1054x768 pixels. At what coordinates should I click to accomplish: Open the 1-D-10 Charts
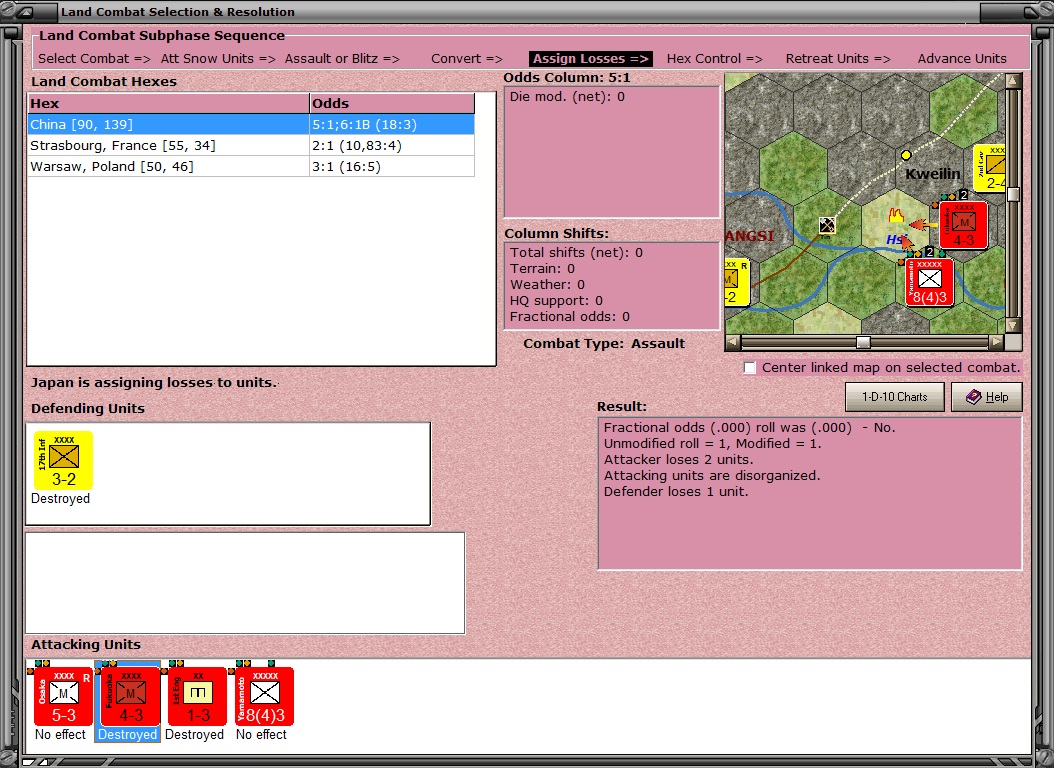click(x=894, y=397)
